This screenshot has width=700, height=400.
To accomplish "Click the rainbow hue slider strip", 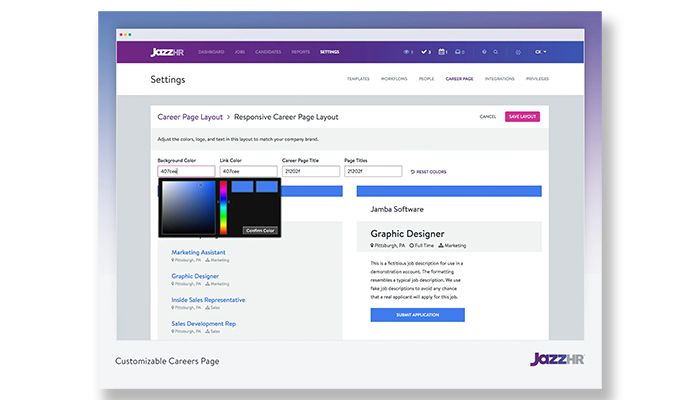I will (x=223, y=205).
